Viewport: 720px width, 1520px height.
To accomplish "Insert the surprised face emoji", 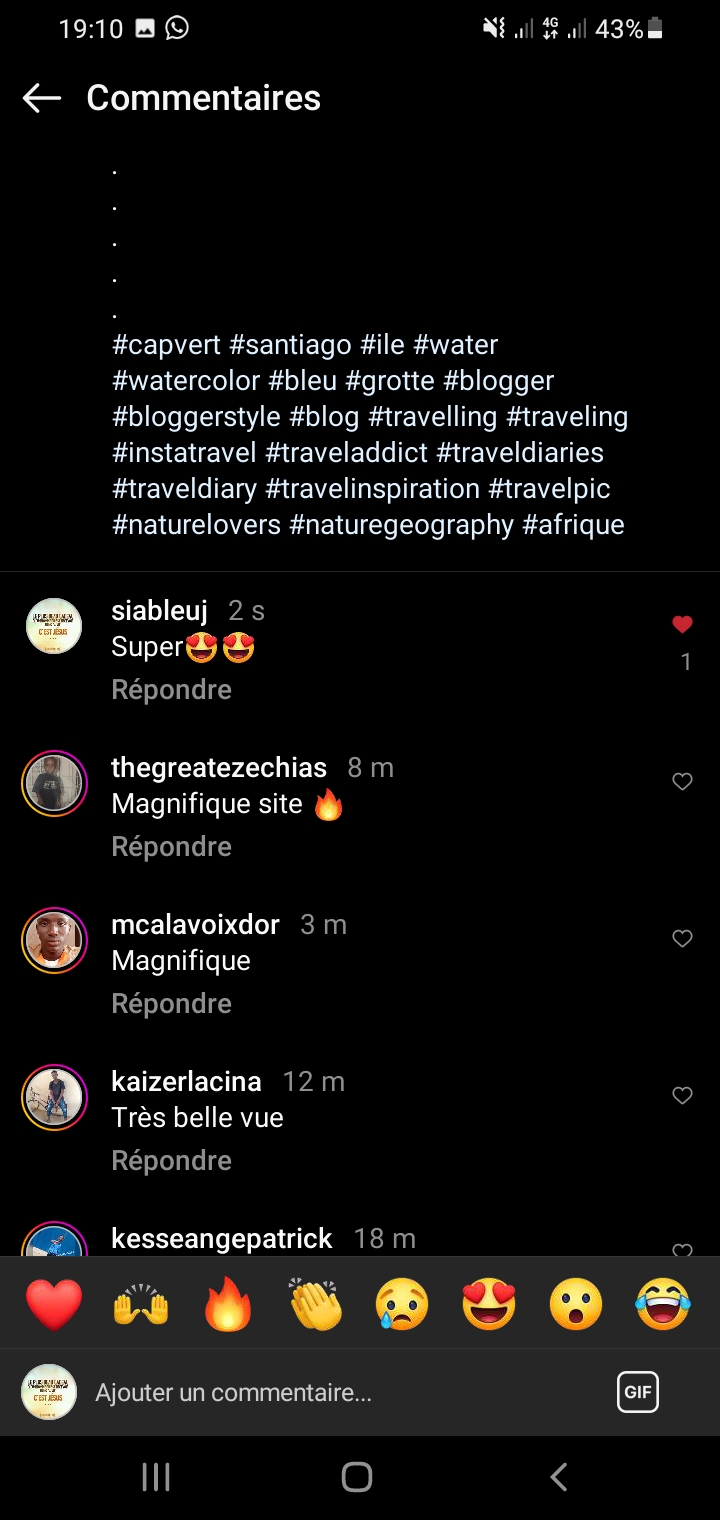I will [576, 1305].
